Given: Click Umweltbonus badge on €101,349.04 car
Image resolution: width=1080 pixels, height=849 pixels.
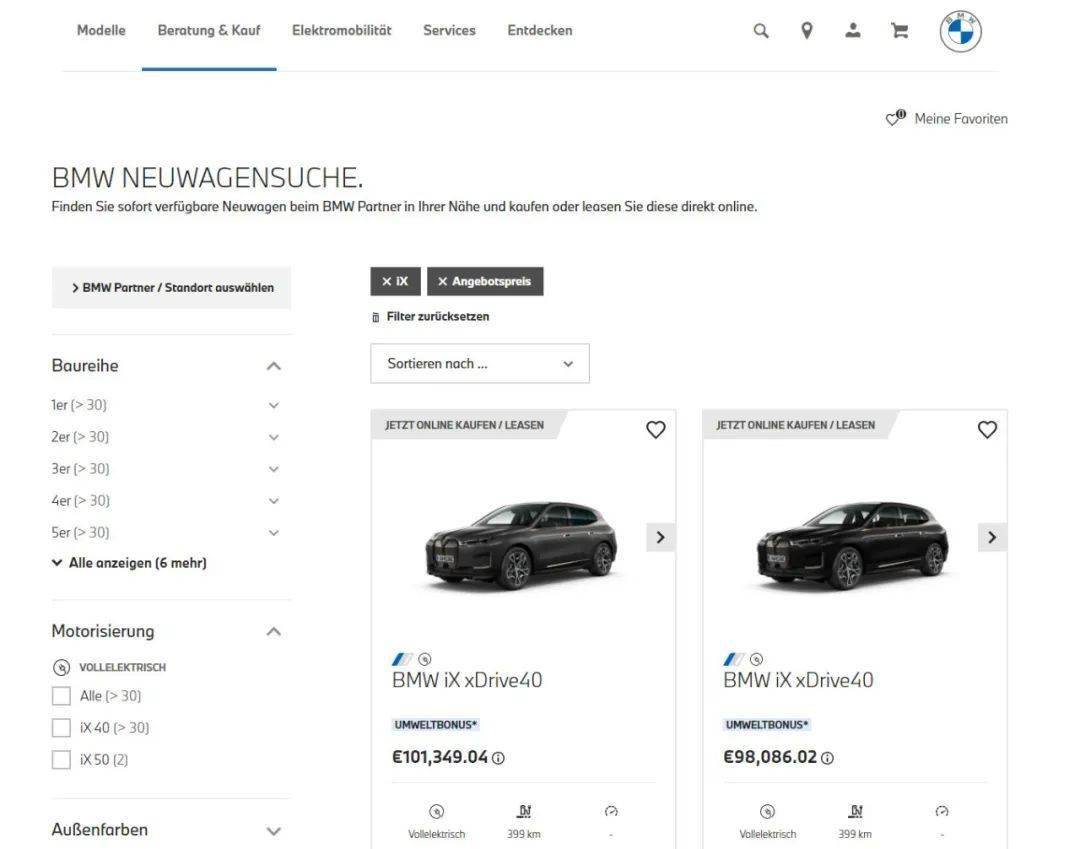Looking at the screenshot, I should (435, 724).
